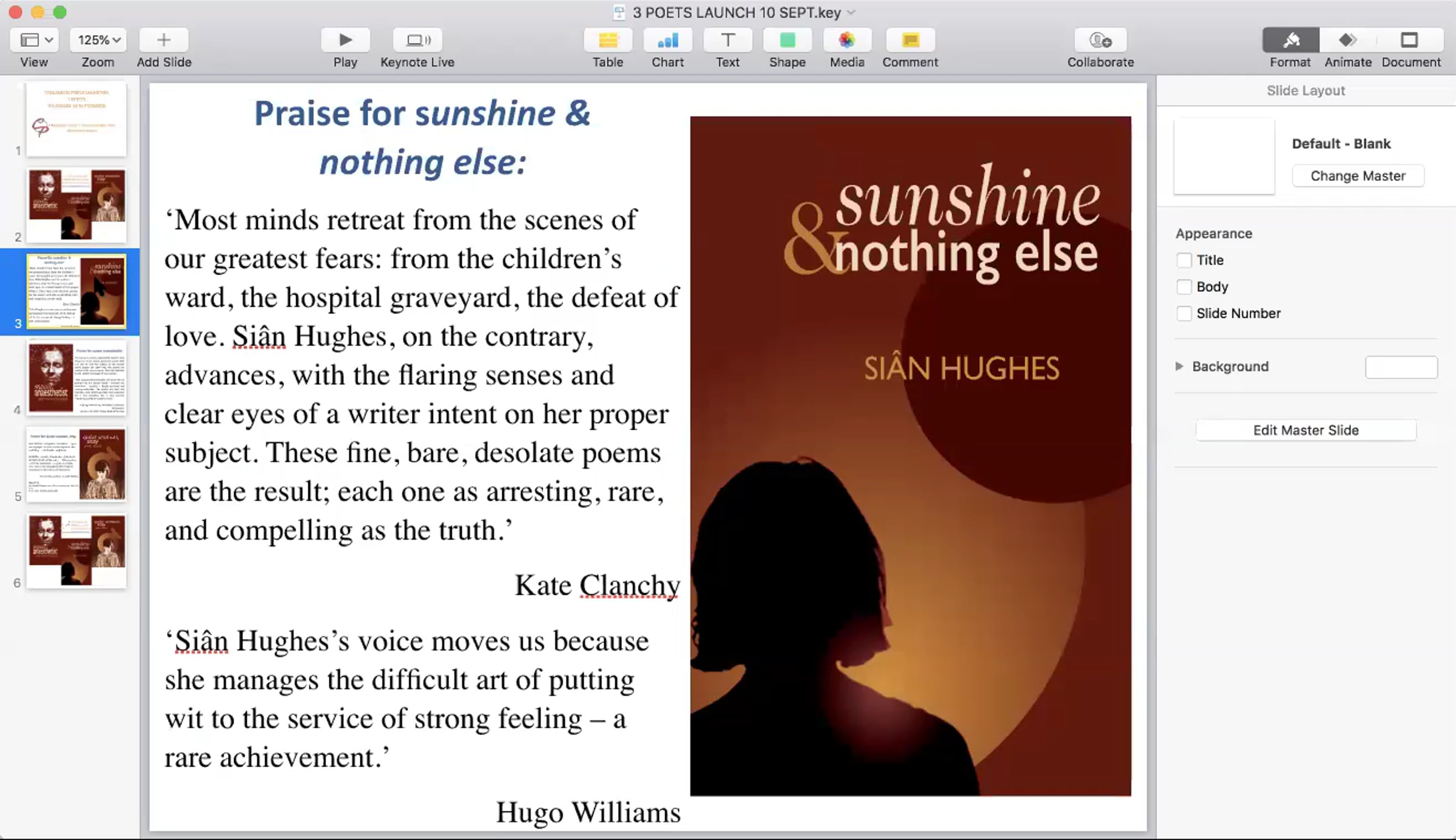
Task: Add a Text box
Action: tap(727, 40)
